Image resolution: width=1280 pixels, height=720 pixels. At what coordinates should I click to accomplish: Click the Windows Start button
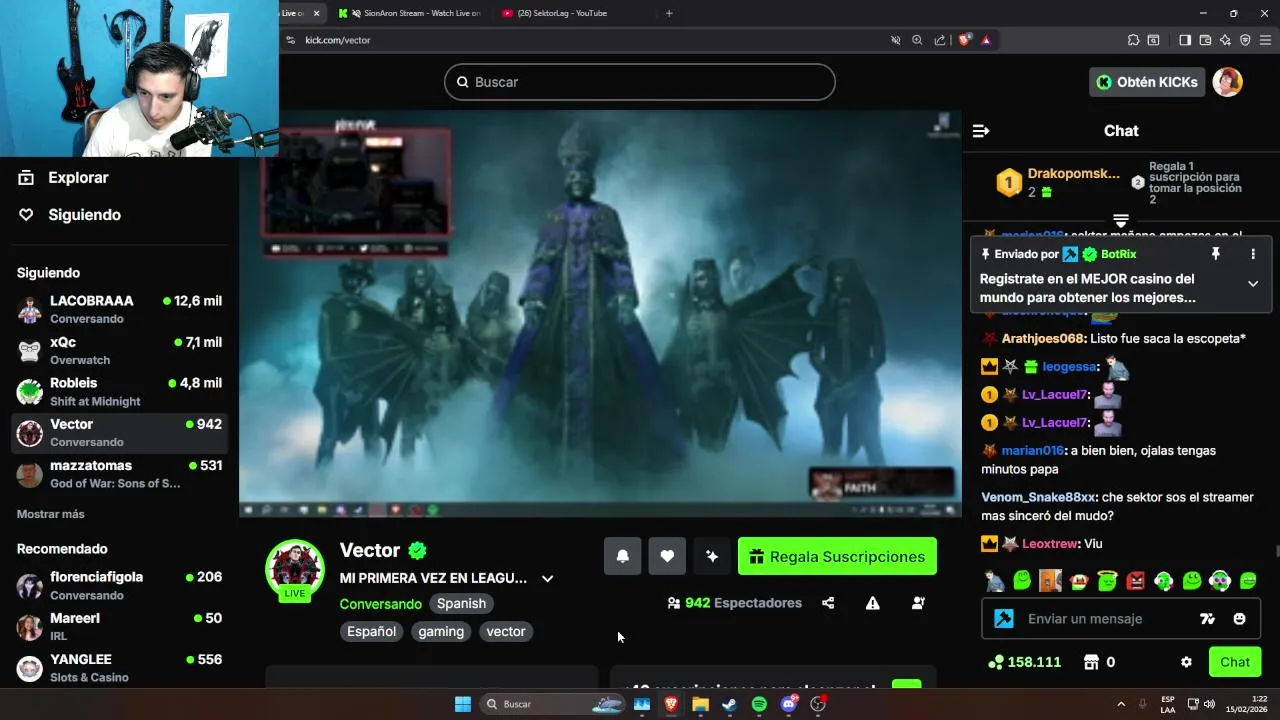click(463, 704)
